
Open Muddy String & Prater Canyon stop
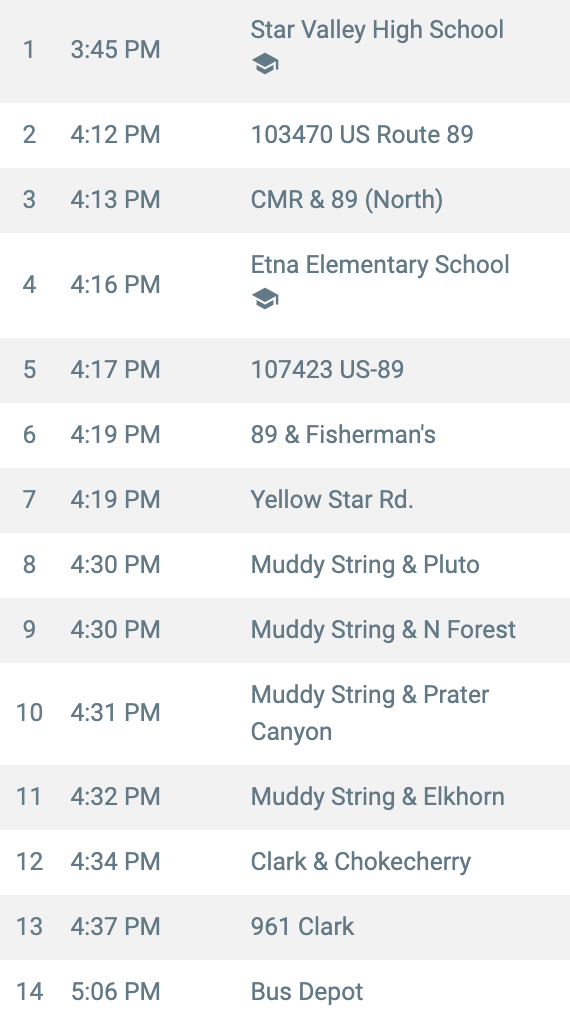pyautogui.click(x=370, y=713)
